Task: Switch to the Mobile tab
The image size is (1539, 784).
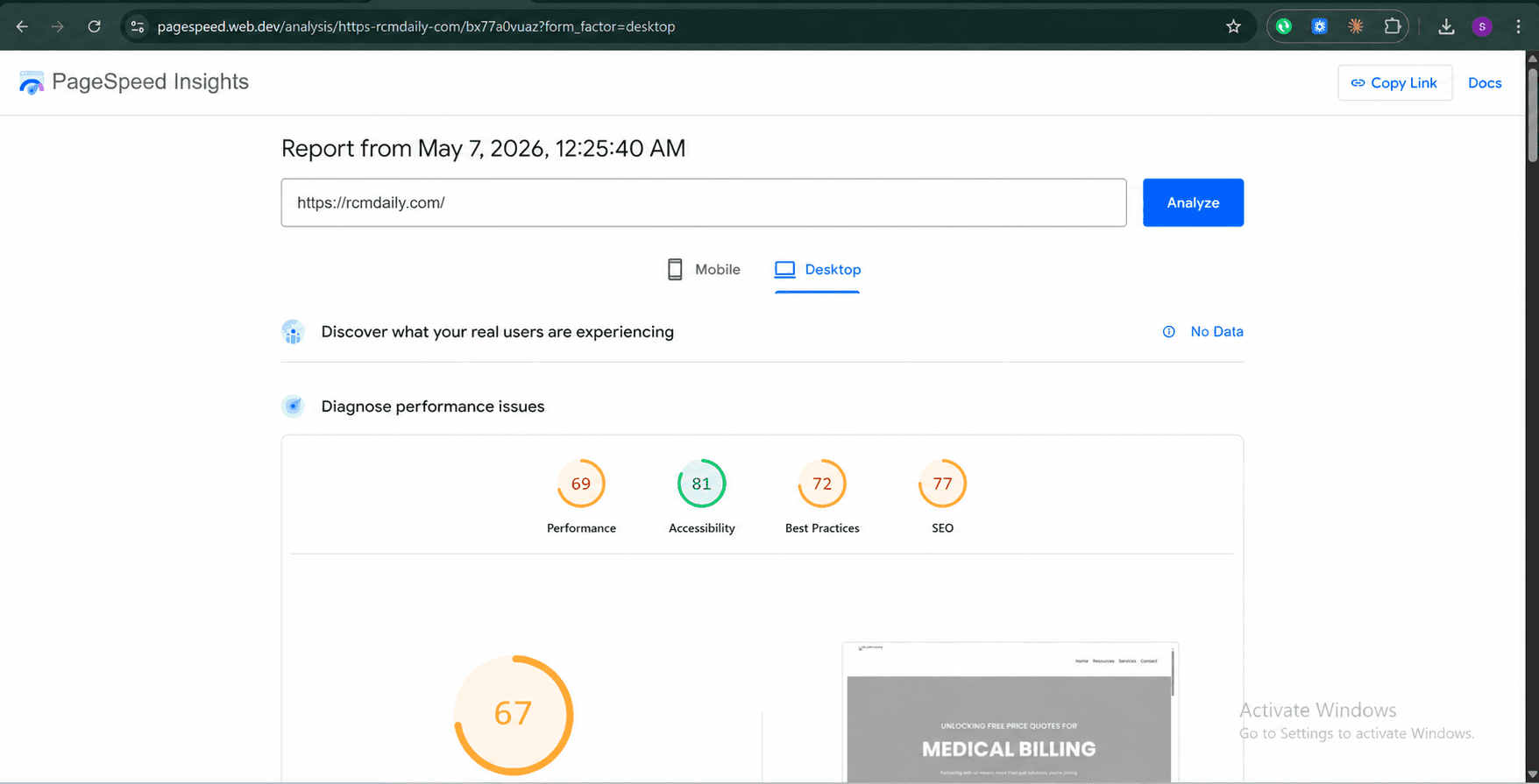Action: [x=704, y=270]
